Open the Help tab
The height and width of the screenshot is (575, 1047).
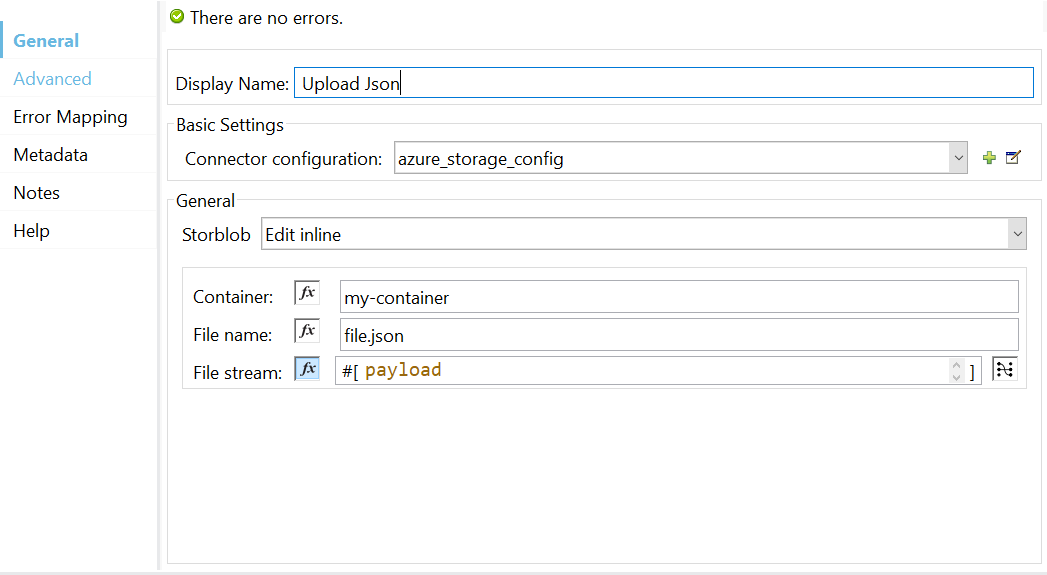tap(31, 231)
